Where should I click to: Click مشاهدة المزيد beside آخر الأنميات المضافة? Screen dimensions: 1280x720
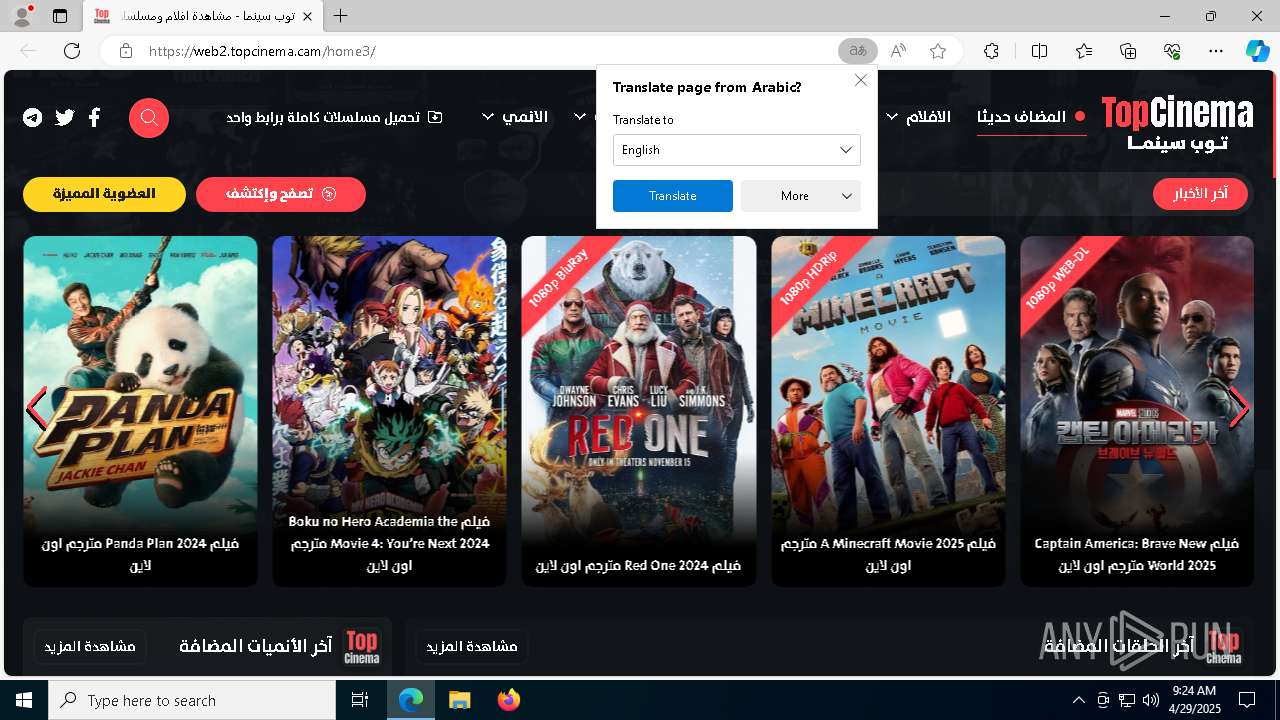[90, 646]
